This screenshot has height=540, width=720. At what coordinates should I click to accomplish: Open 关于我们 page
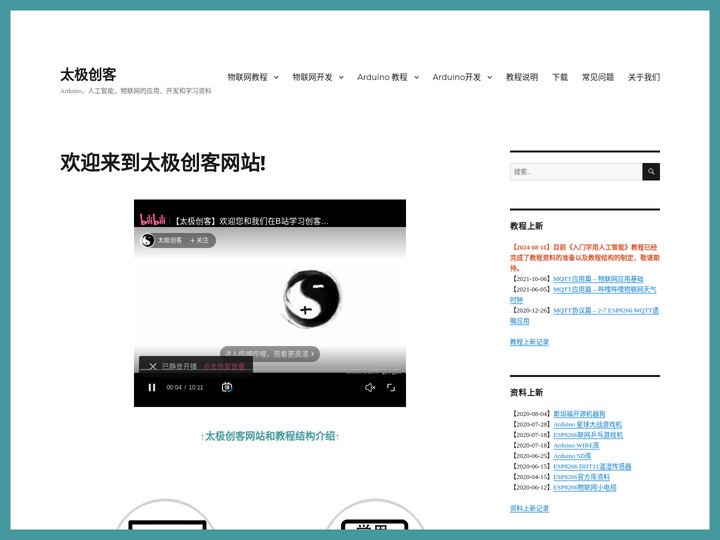pos(644,77)
